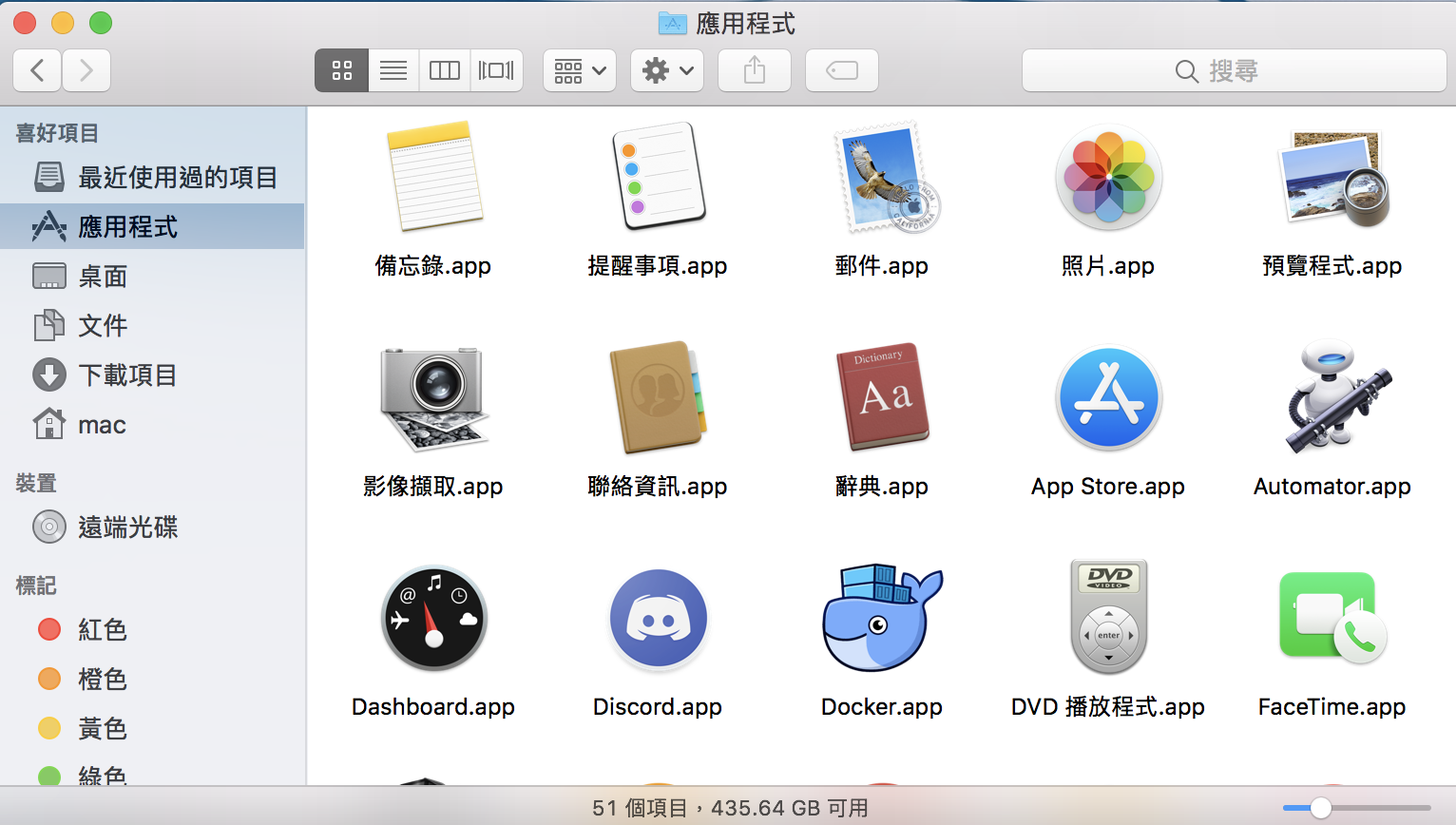Select the 照片.app Photos icon
Viewport: 1456px width, 825px height.
click(1108, 177)
